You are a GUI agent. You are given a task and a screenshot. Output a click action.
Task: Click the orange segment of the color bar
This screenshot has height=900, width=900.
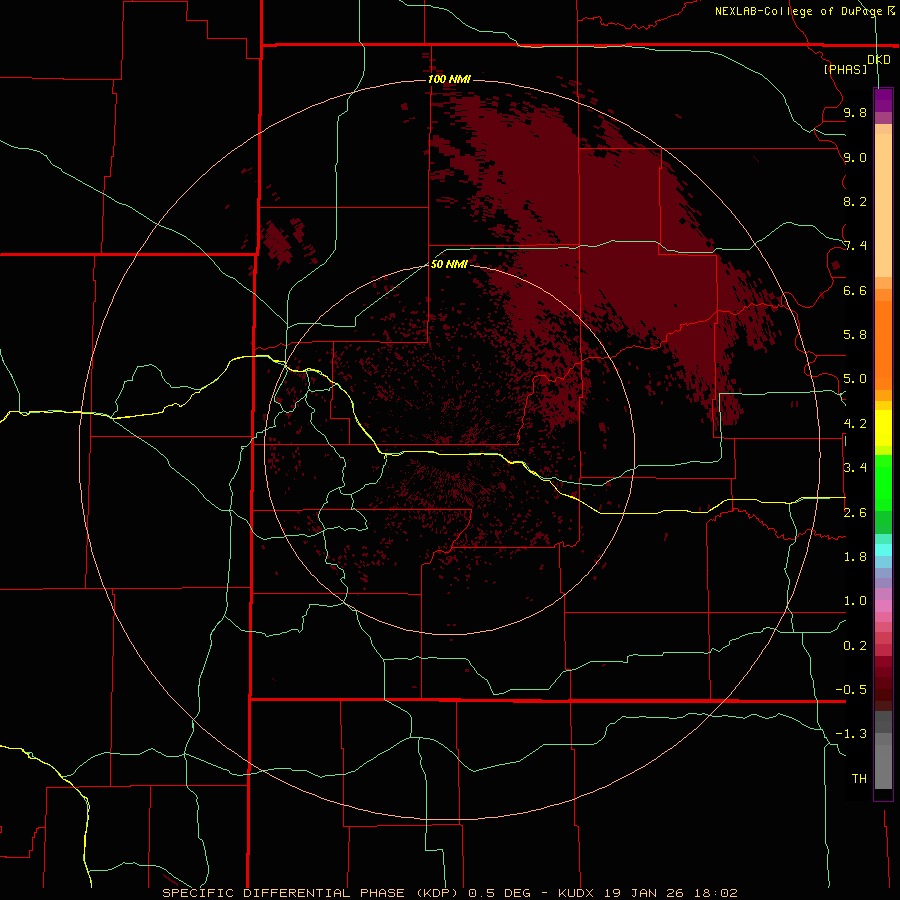tap(883, 344)
